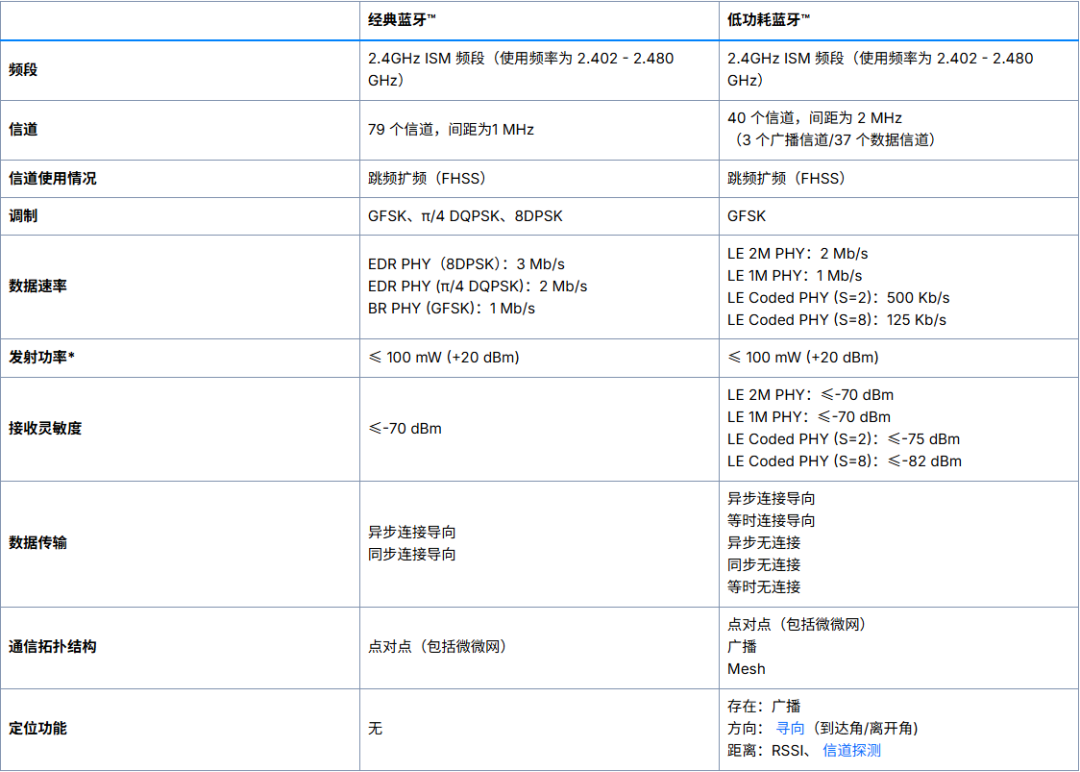Select the text 40 个信道，间距为 2 MHz
This screenshot has width=1080, height=772.
814,118
